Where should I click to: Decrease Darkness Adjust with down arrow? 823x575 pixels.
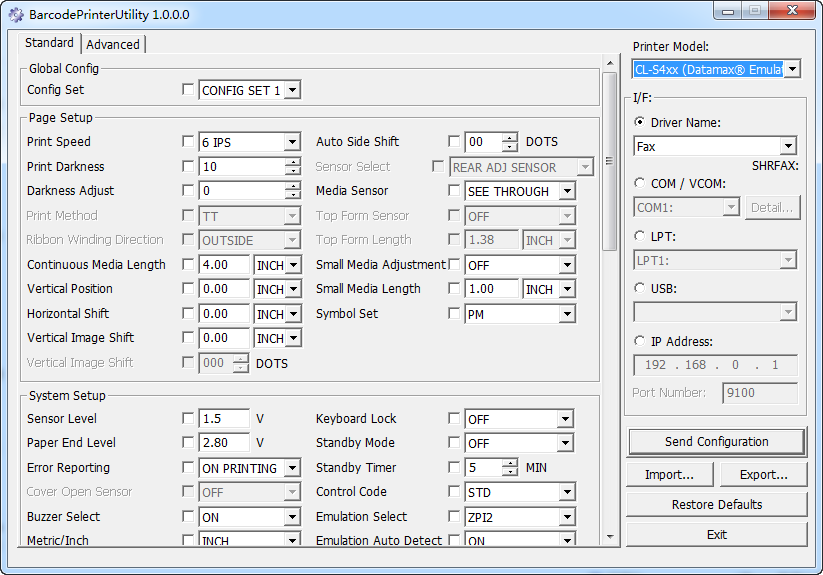coord(292,196)
